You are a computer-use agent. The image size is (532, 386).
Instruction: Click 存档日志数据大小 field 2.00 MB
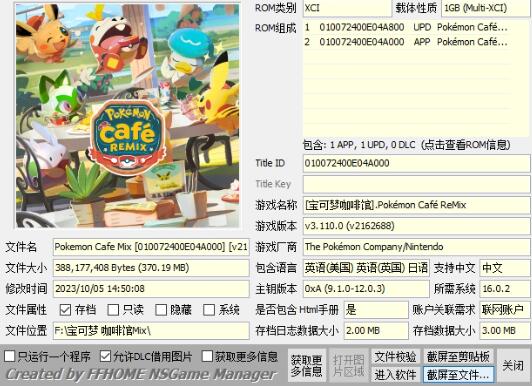tap(376, 331)
